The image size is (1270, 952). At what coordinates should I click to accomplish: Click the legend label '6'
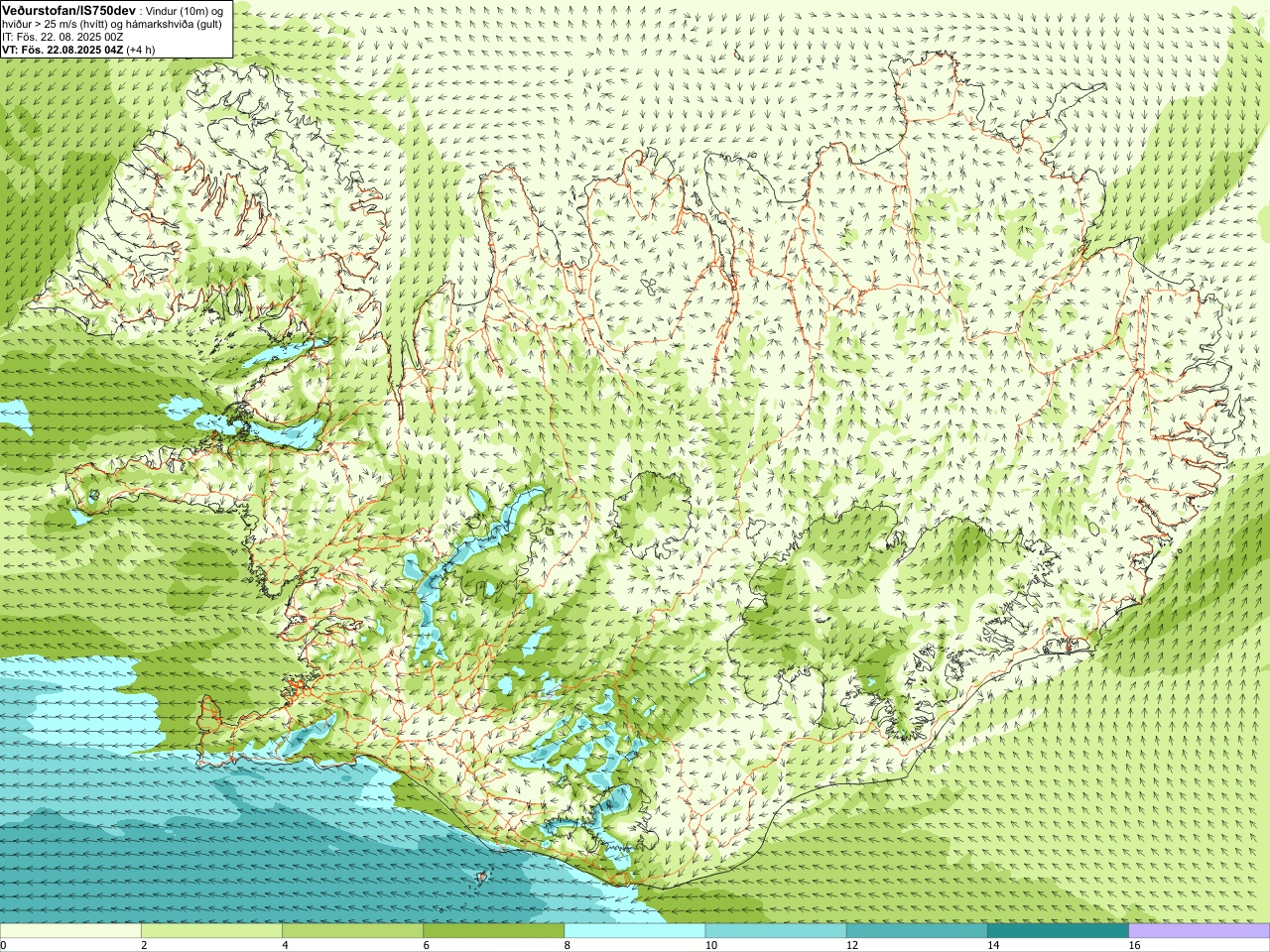pos(426,945)
